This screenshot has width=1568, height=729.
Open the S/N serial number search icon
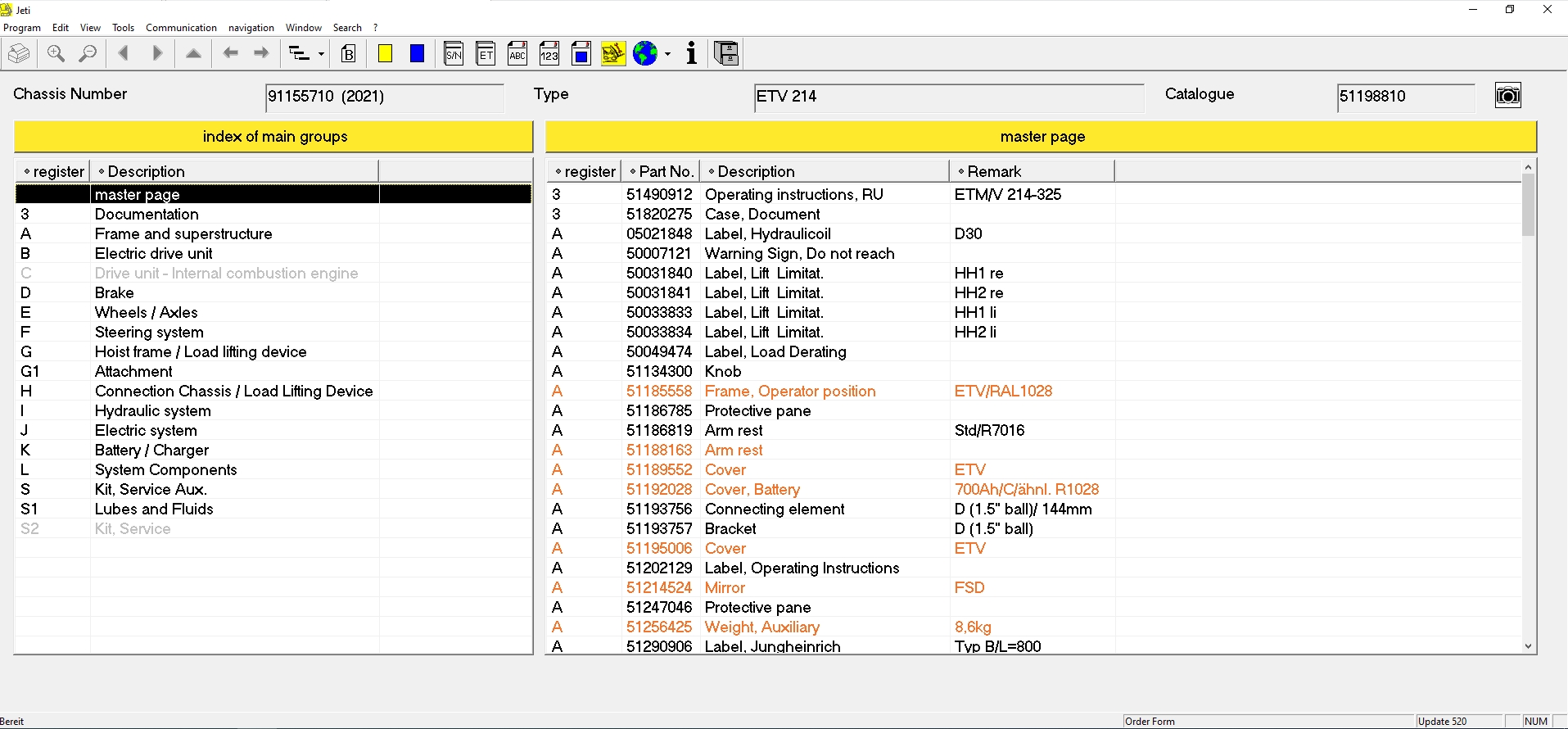[x=454, y=54]
